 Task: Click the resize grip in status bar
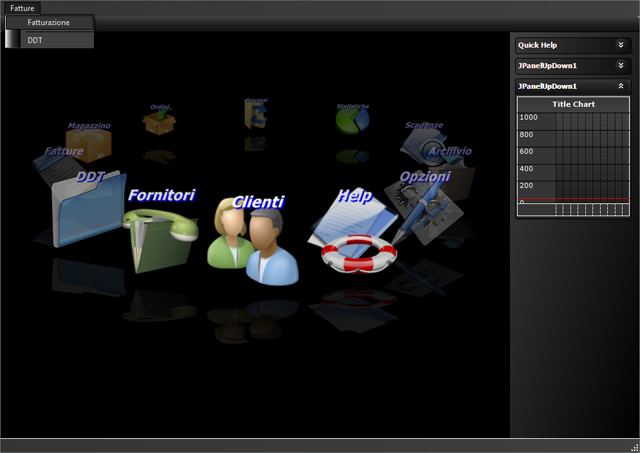pyautogui.click(x=632, y=446)
